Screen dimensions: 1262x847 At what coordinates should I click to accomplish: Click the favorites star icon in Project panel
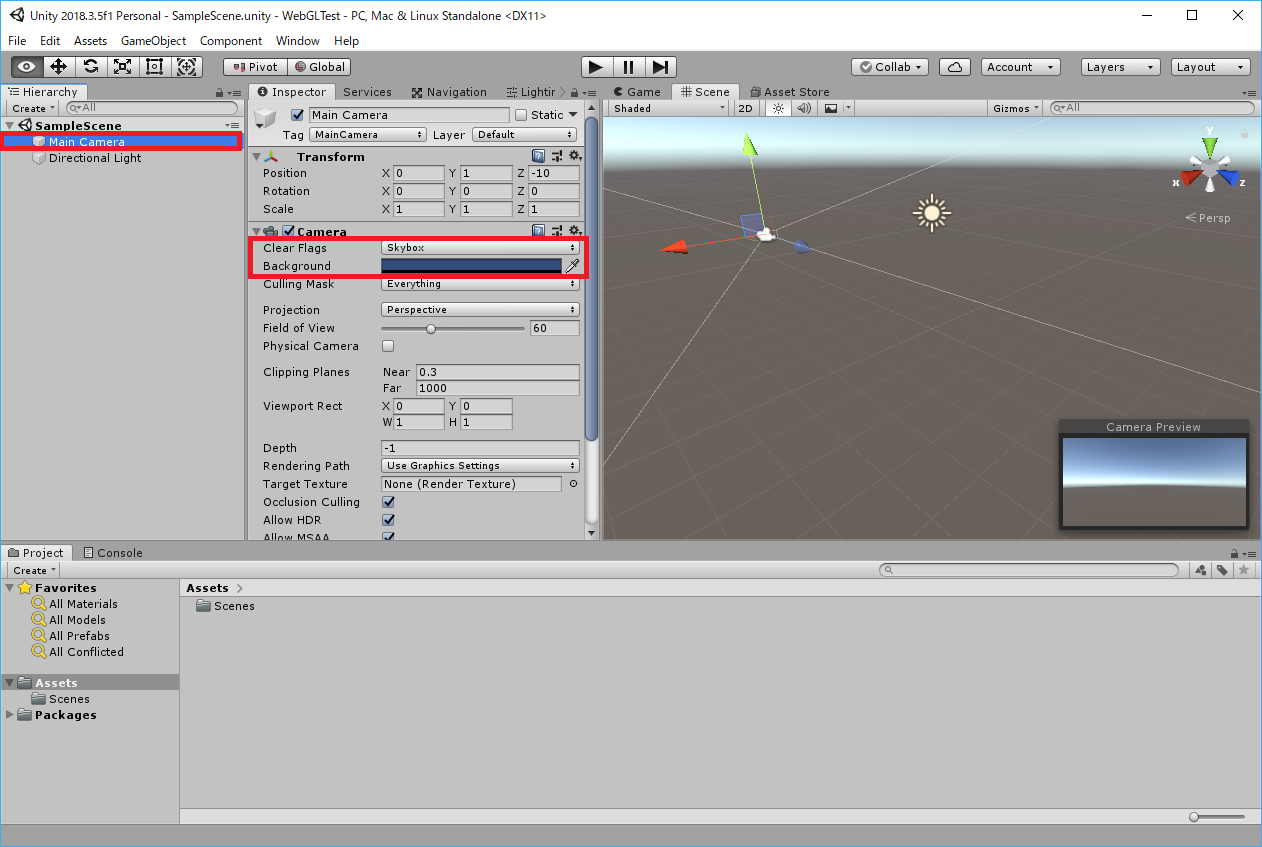1243,570
